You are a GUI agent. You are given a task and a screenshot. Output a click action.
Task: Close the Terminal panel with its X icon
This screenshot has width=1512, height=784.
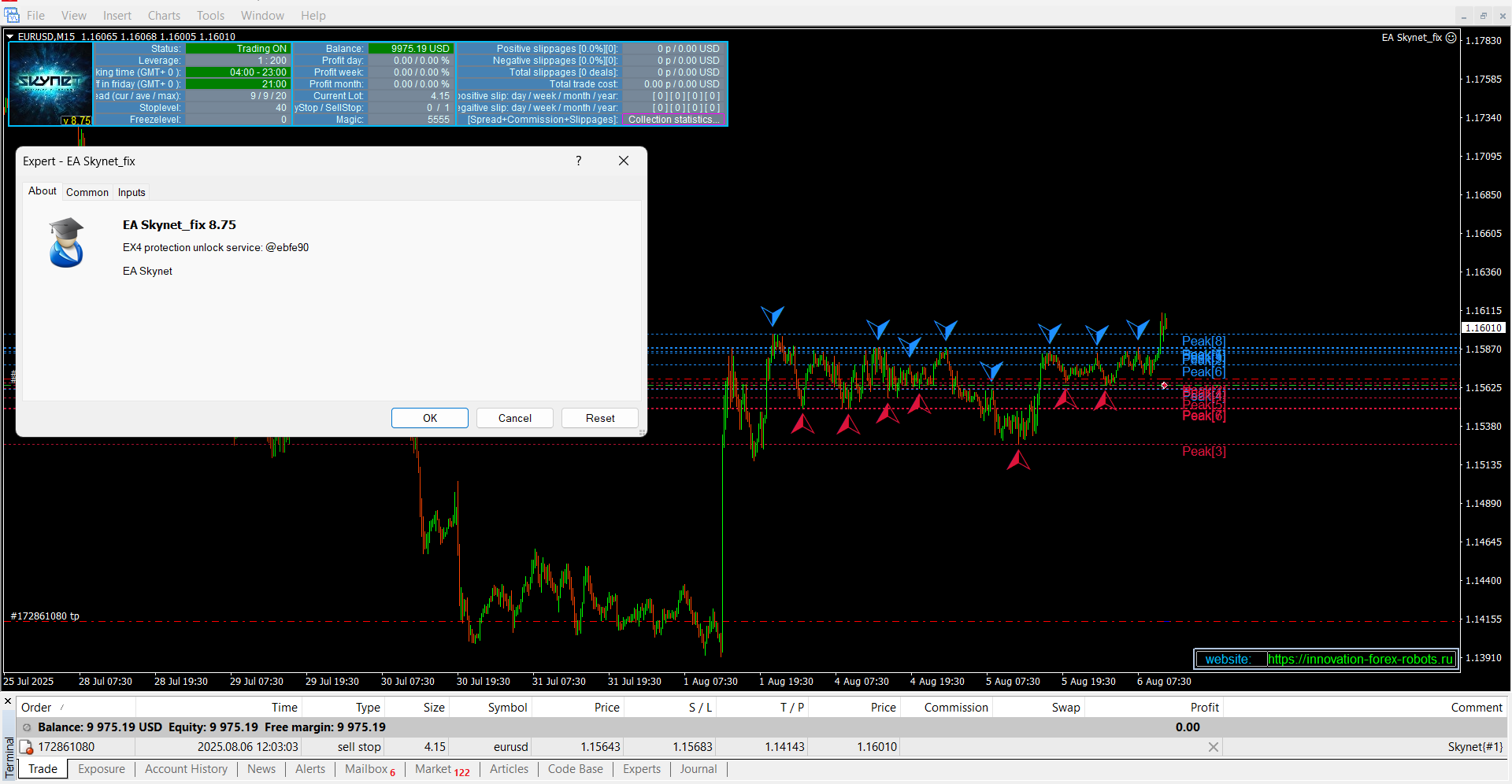[8, 701]
